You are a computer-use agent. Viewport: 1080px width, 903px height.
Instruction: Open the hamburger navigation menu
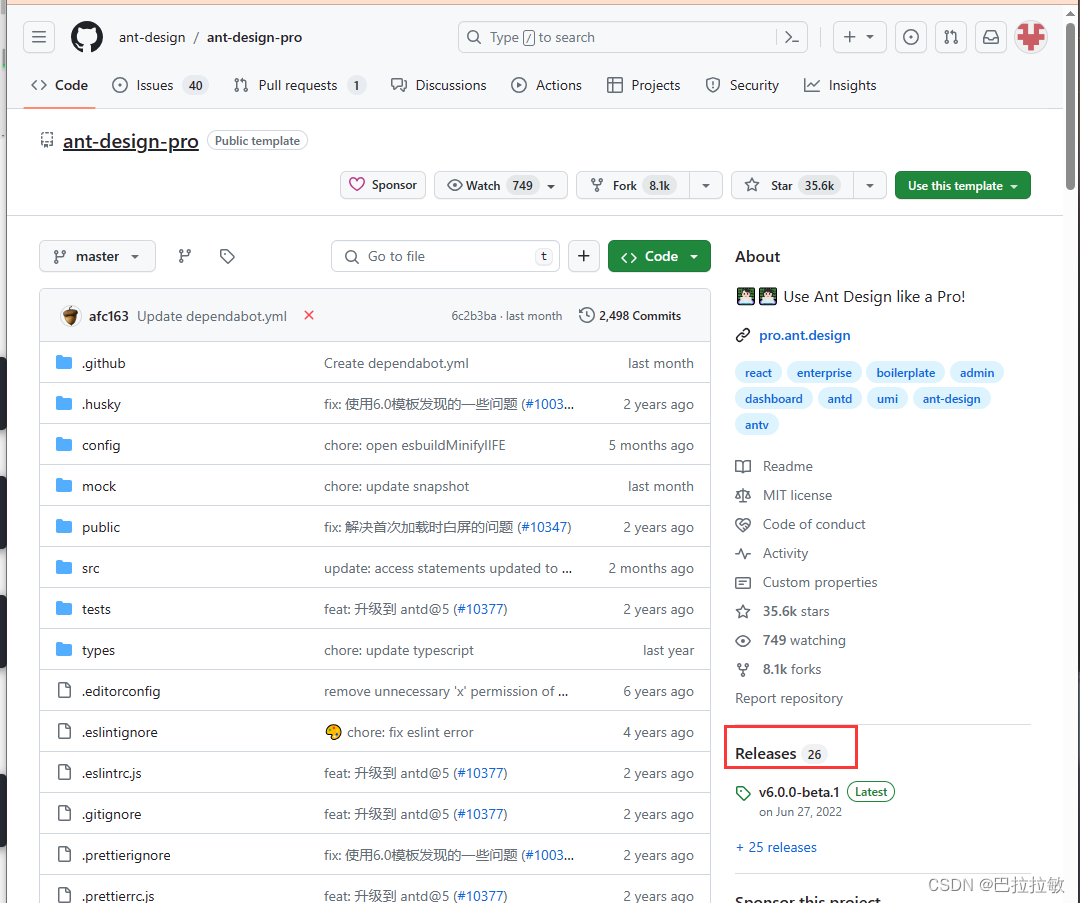click(39, 37)
